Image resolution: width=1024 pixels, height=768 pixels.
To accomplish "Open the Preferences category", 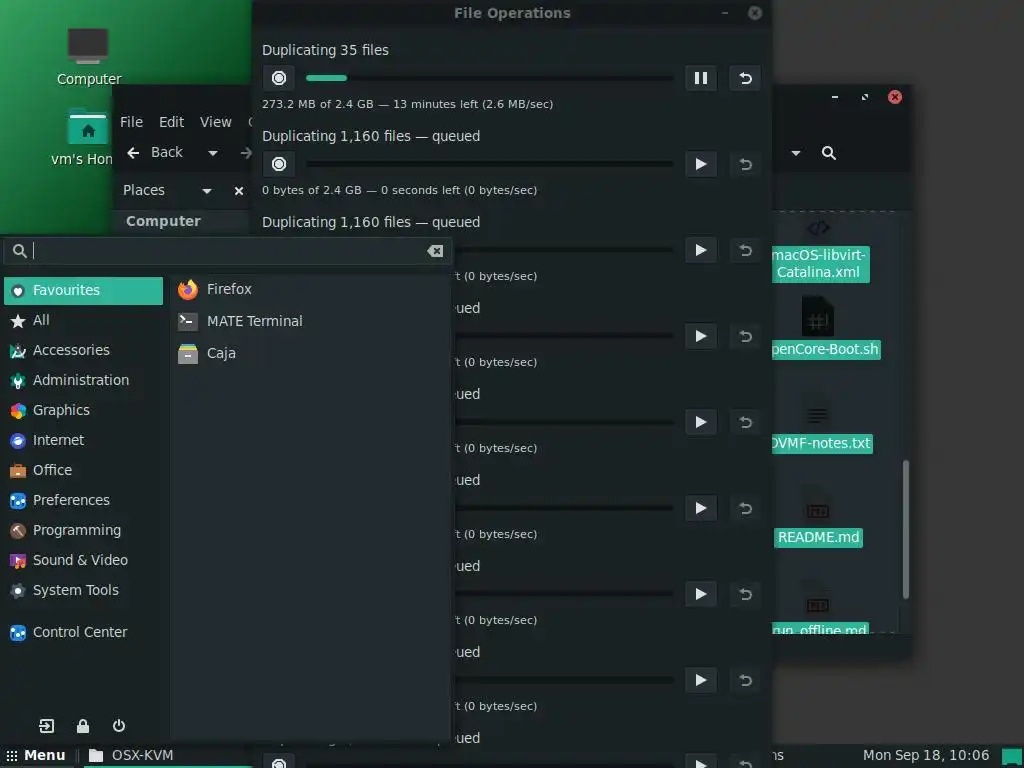I will (x=84, y=501).
